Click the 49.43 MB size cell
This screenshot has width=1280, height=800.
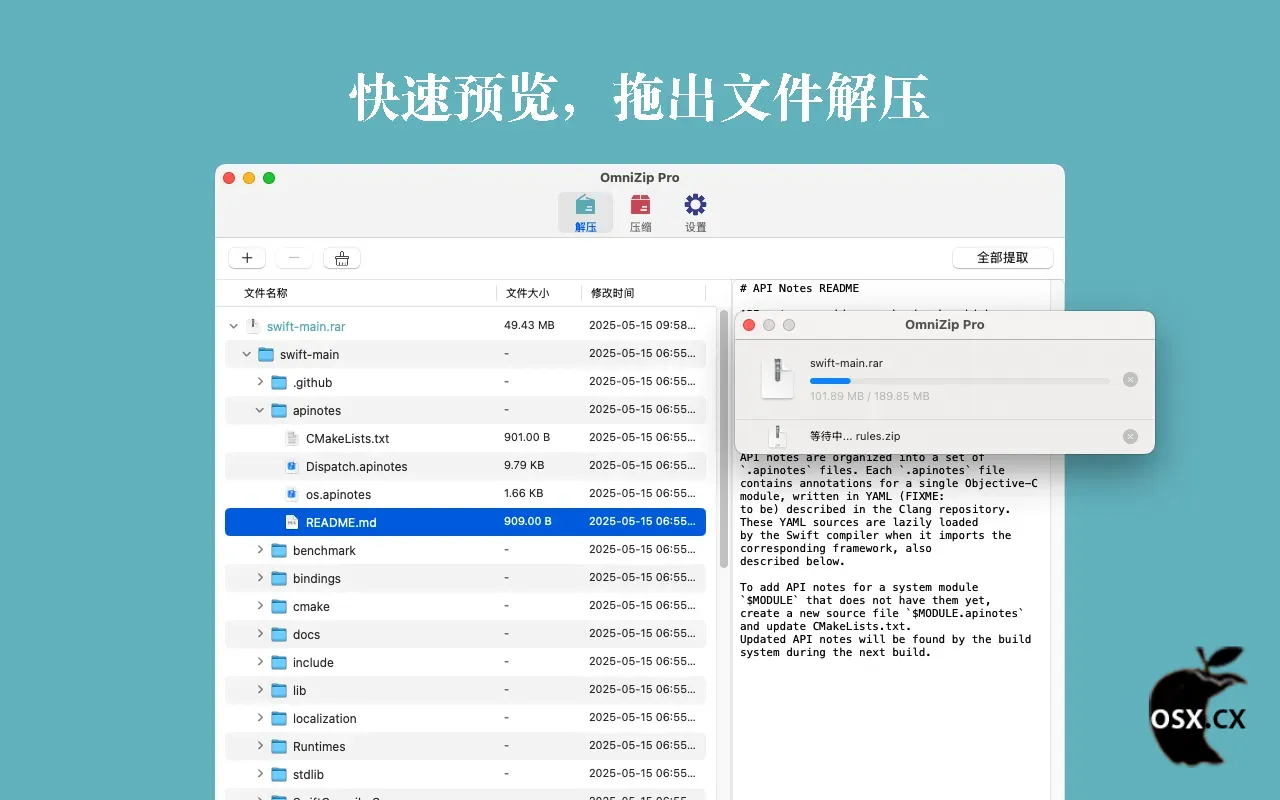pos(529,325)
